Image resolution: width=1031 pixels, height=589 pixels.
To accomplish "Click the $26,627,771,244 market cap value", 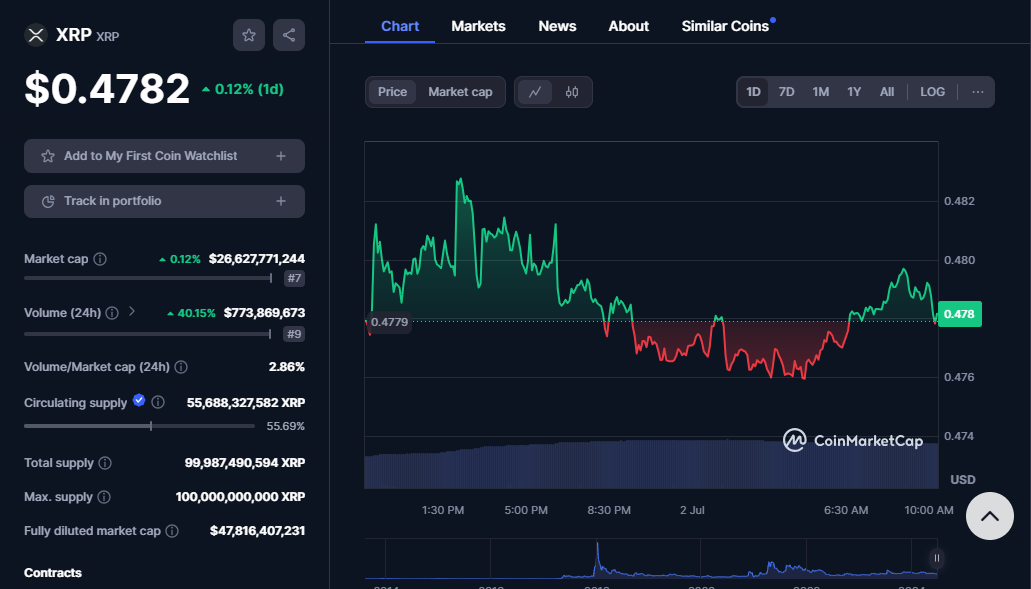I will [256, 259].
